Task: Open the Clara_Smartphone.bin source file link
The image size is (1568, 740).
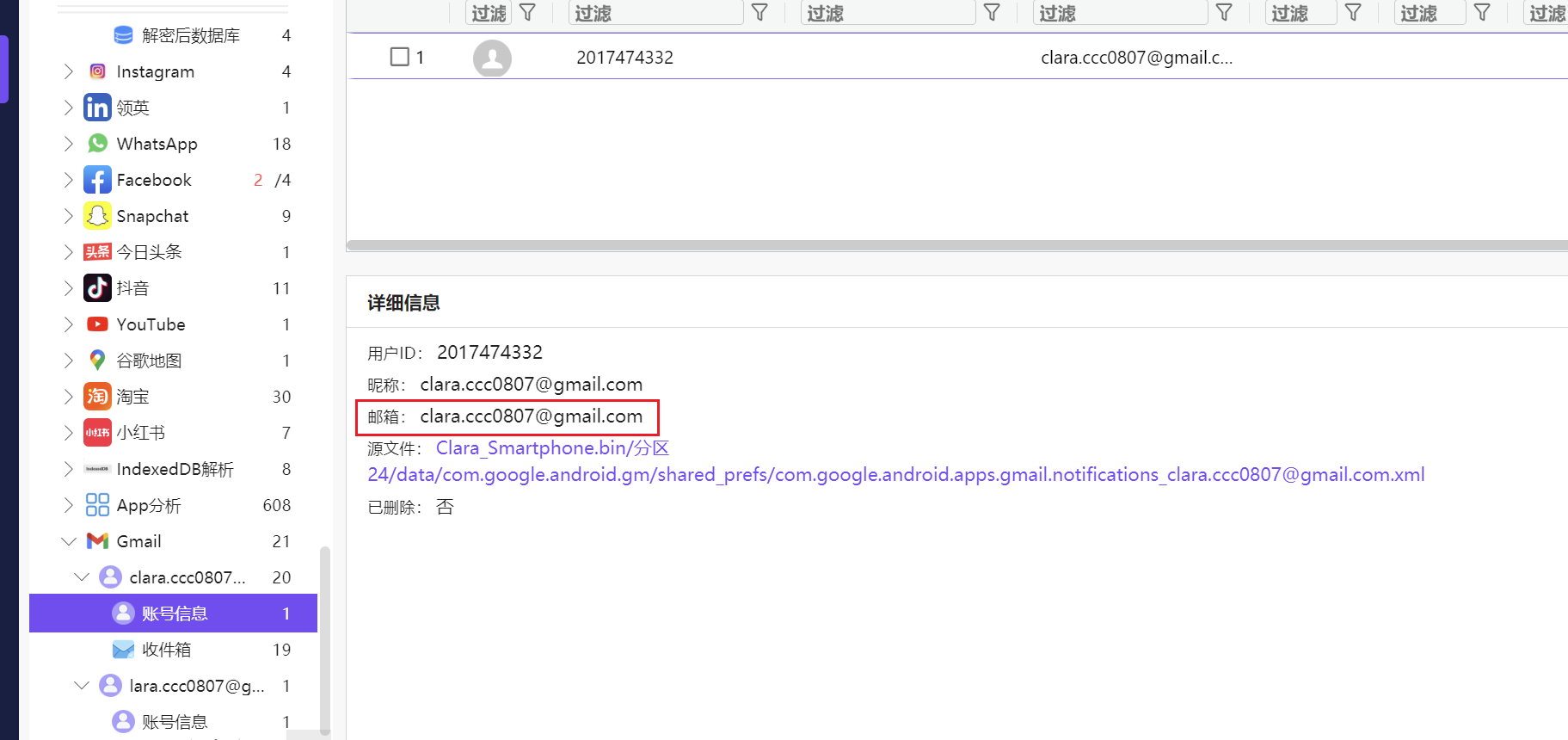Action: point(552,448)
